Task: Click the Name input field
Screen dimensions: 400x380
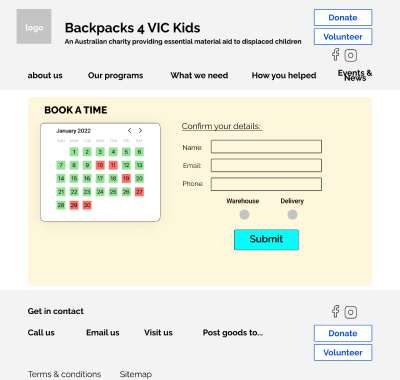Action: (266, 147)
